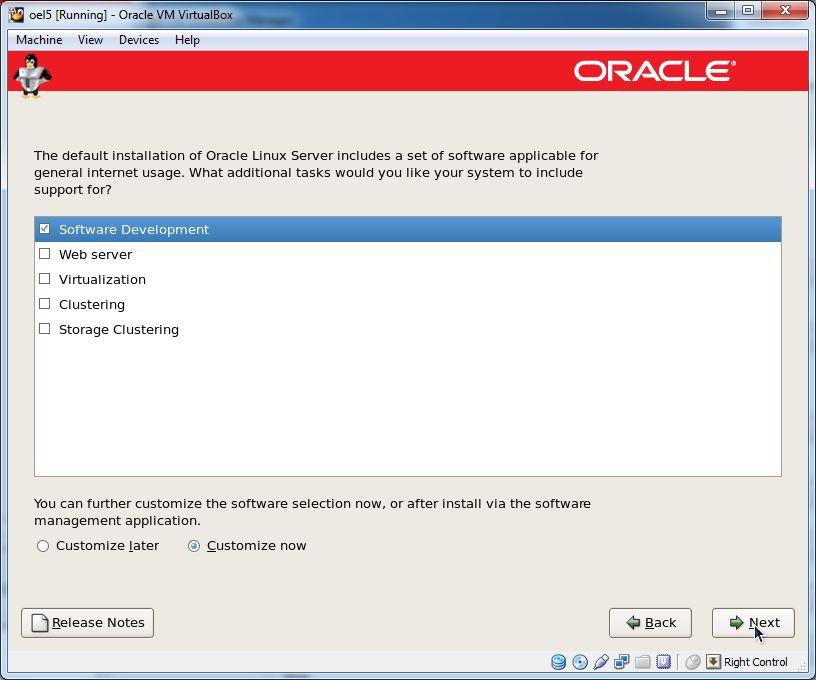816x680 pixels.
Task: Click the network adapters status icon
Action: pos(621,662)
